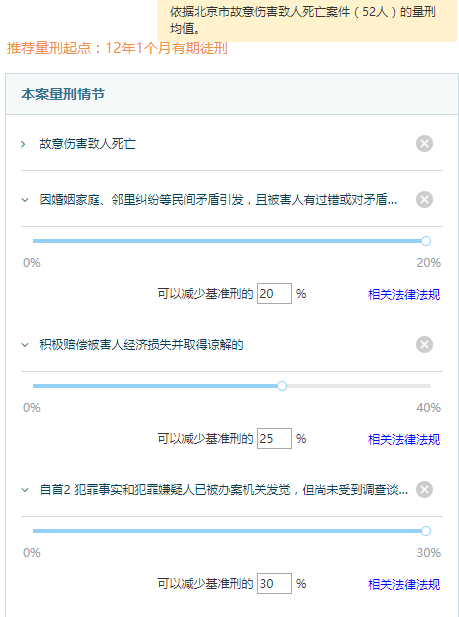The image size is (459, 617).
Task: Expand the 故意伤害致人死亡 row chevron
Action: (24, 144)
